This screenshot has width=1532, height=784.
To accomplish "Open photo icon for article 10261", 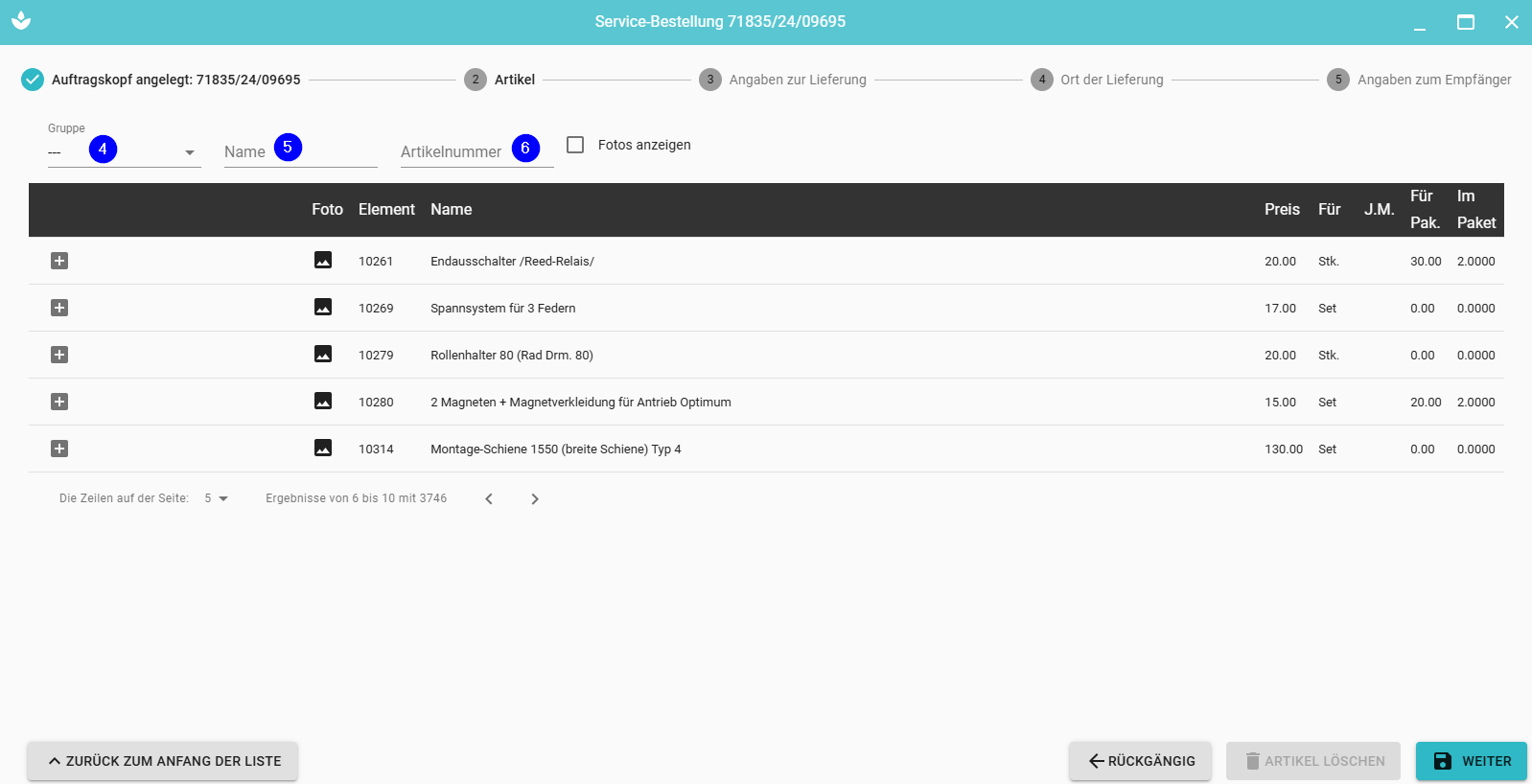I will coord(323,261).
